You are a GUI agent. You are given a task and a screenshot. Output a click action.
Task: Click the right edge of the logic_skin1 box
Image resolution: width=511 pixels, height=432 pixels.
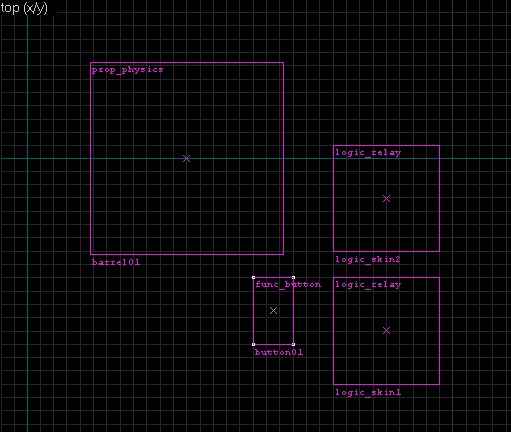(x=439, y=331)
